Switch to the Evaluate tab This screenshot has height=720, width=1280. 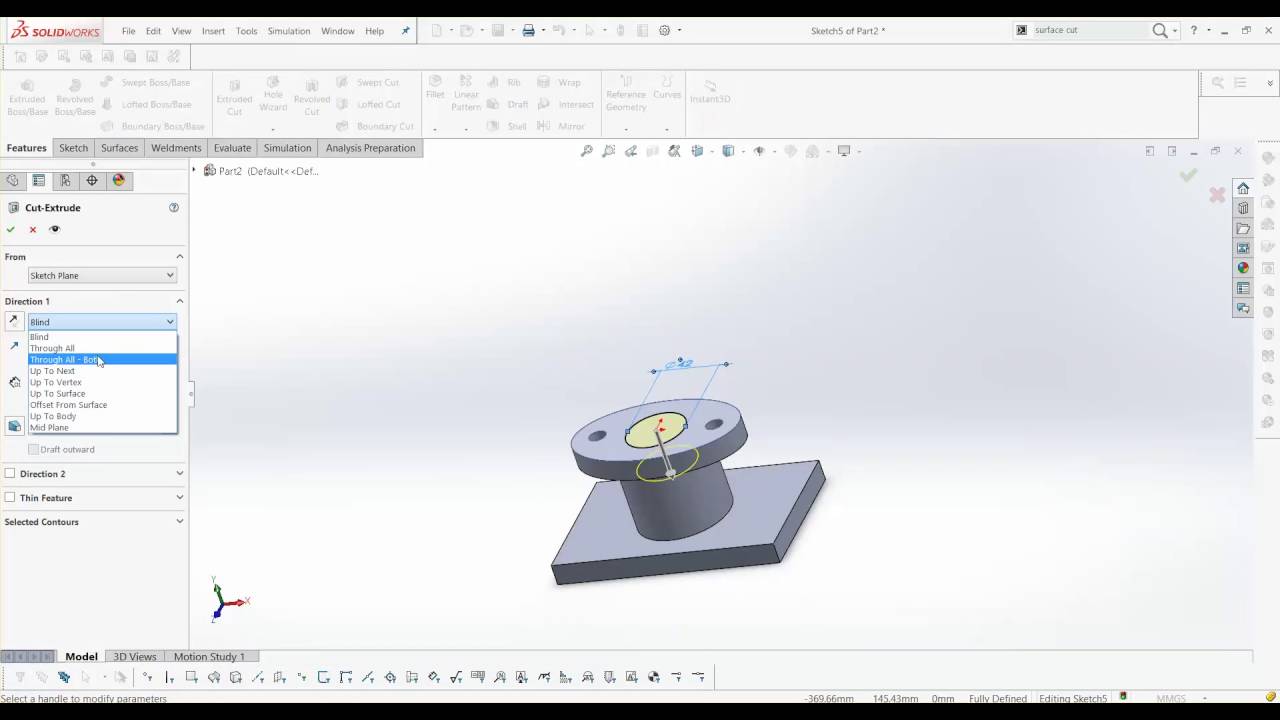pyautogui.click(x=232, y=148)
